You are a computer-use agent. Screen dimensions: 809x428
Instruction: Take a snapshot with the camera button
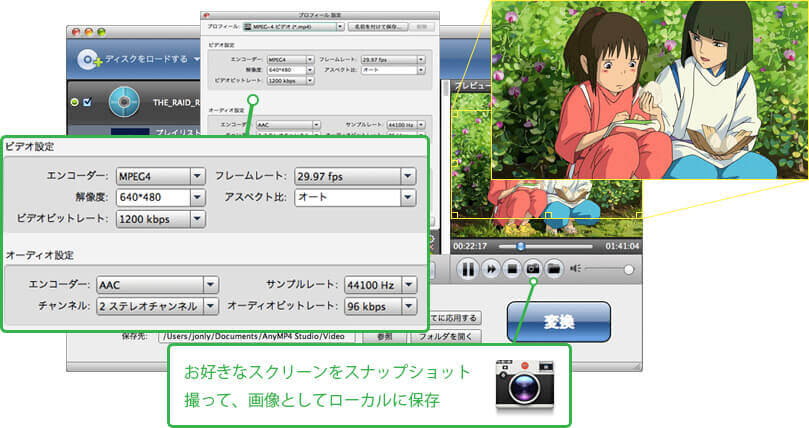click(532, 269)
